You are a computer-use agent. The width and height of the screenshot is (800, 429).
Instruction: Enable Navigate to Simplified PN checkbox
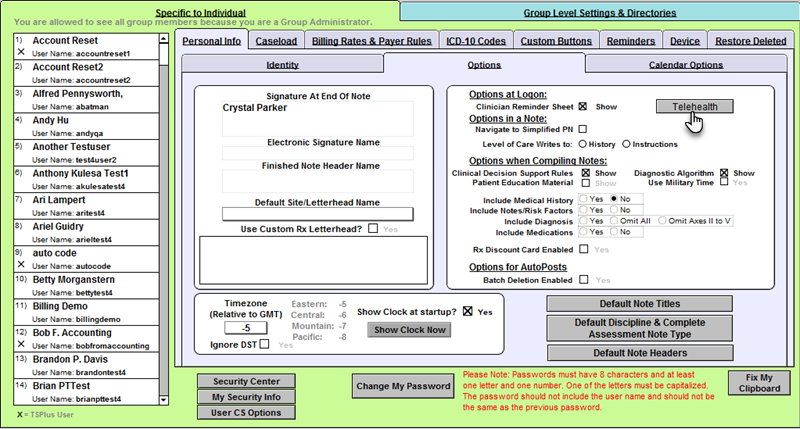(x=582, y=129)
